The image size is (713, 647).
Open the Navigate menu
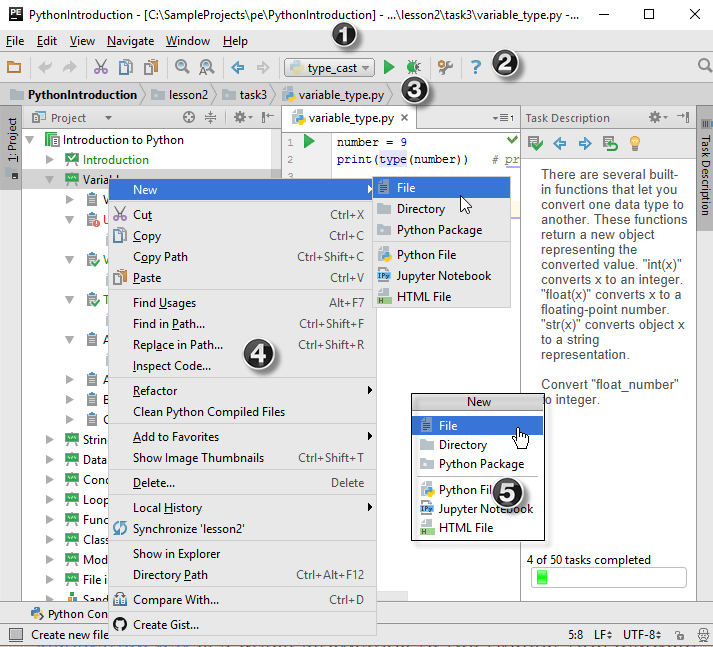coord(131,41)
